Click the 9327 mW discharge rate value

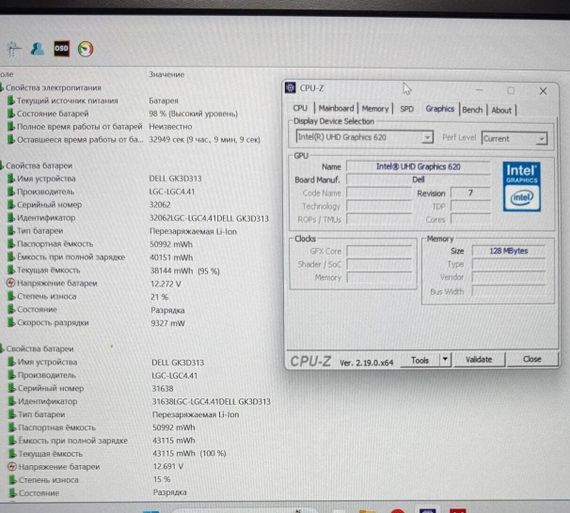(168, 323)
